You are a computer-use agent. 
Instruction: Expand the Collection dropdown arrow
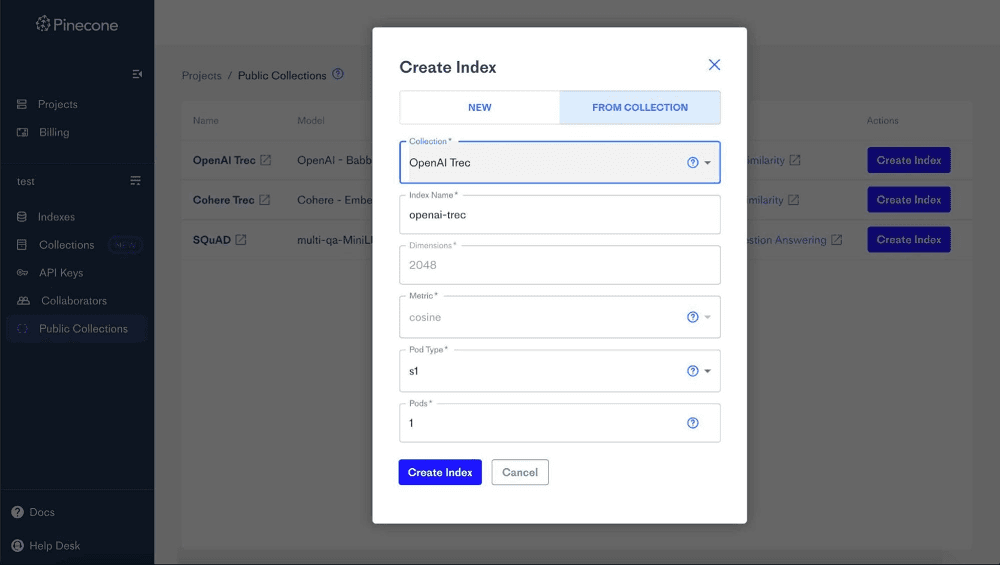707,163
